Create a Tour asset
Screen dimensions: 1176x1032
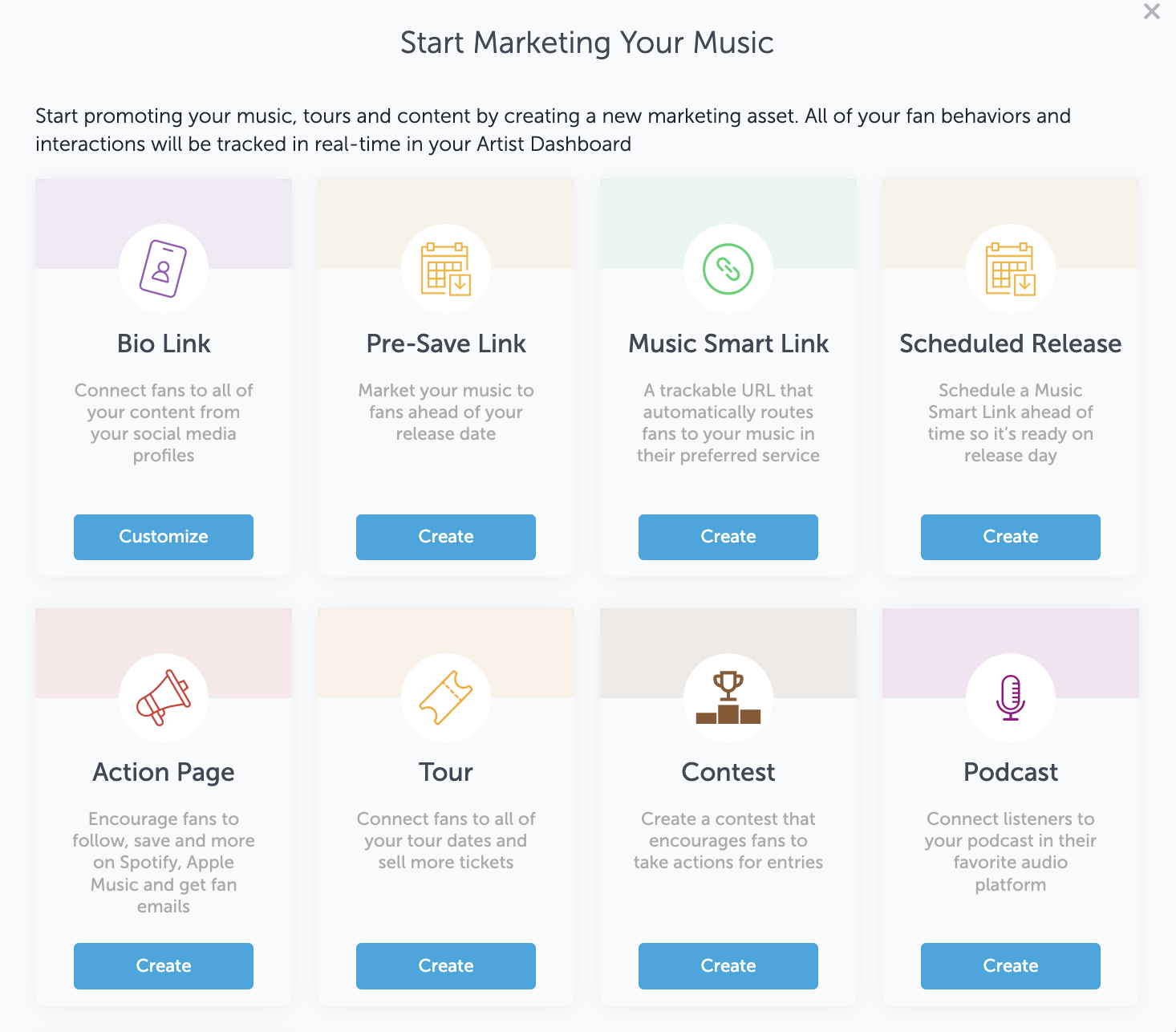[446, 966]
